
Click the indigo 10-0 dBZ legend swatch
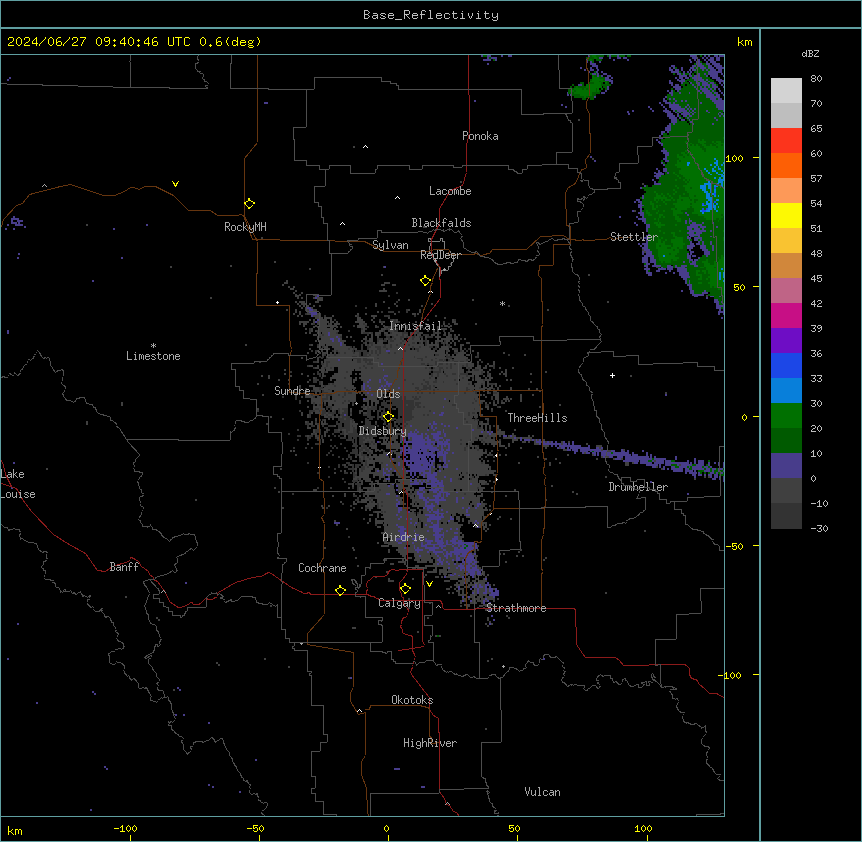[x=786, y=466]
